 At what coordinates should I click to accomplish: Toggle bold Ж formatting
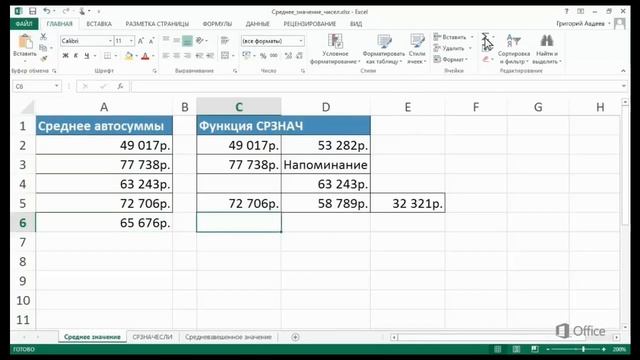pyautogui.click(x=65, y=56)
